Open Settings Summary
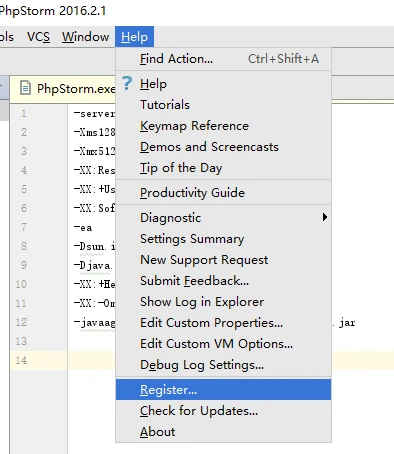The height and width of the screenshot is (454, 394). (x=223, y=239)
